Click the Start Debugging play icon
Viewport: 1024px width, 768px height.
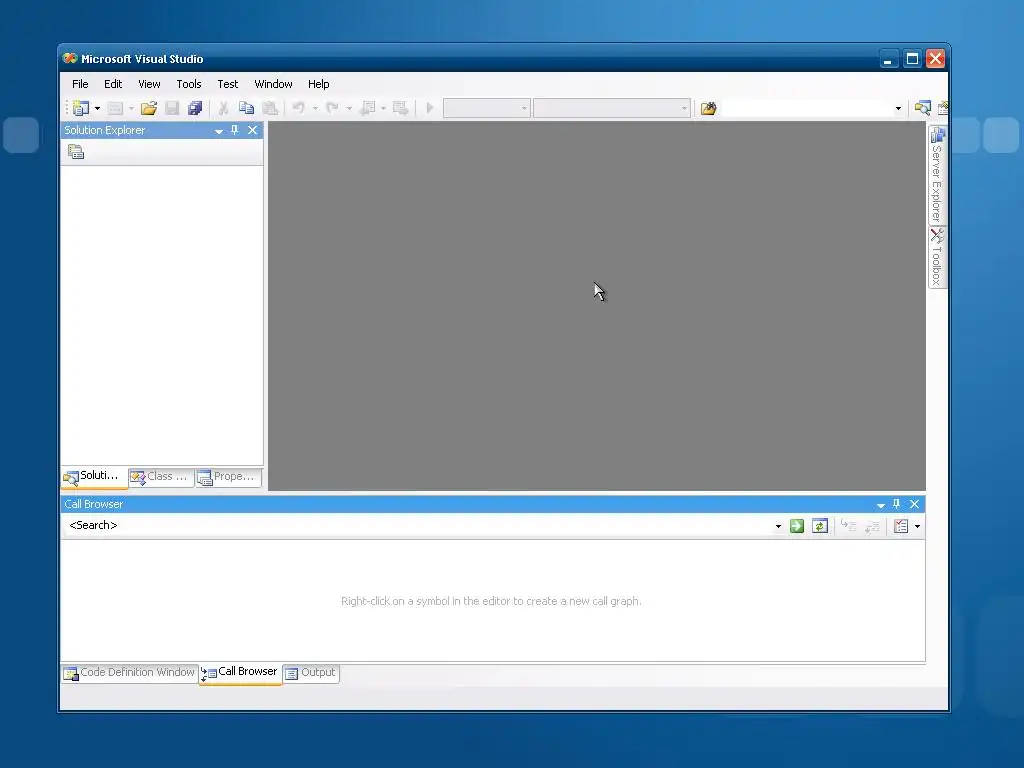coord(430,108)
